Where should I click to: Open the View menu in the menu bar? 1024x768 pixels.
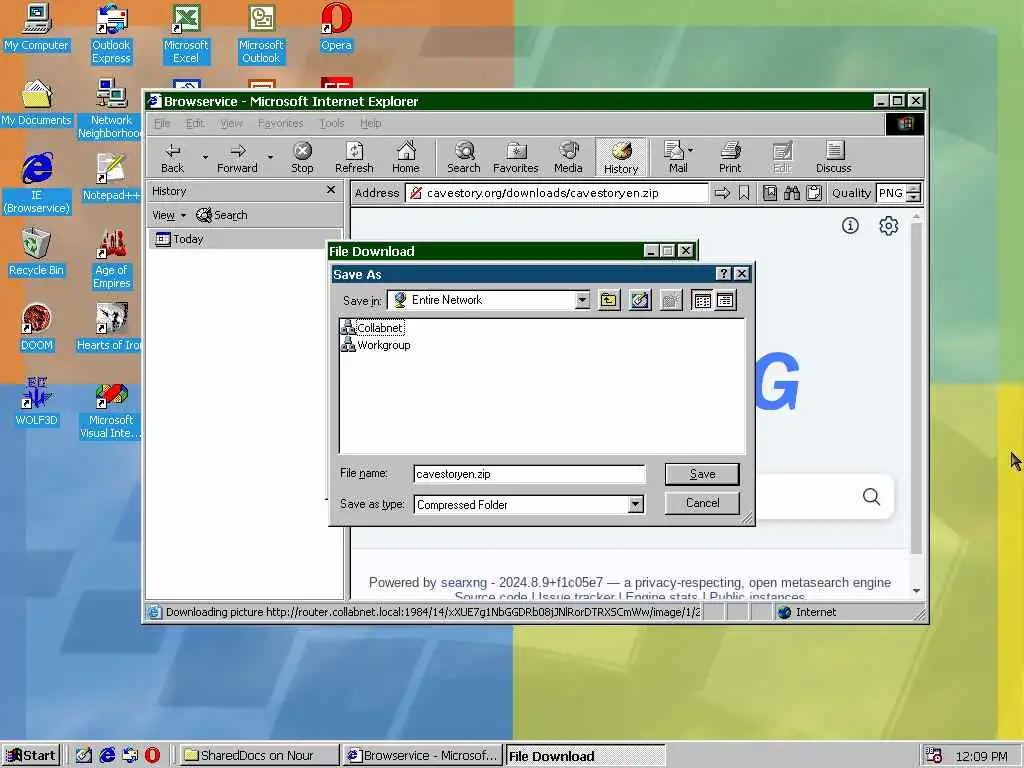tap(231, 123)
